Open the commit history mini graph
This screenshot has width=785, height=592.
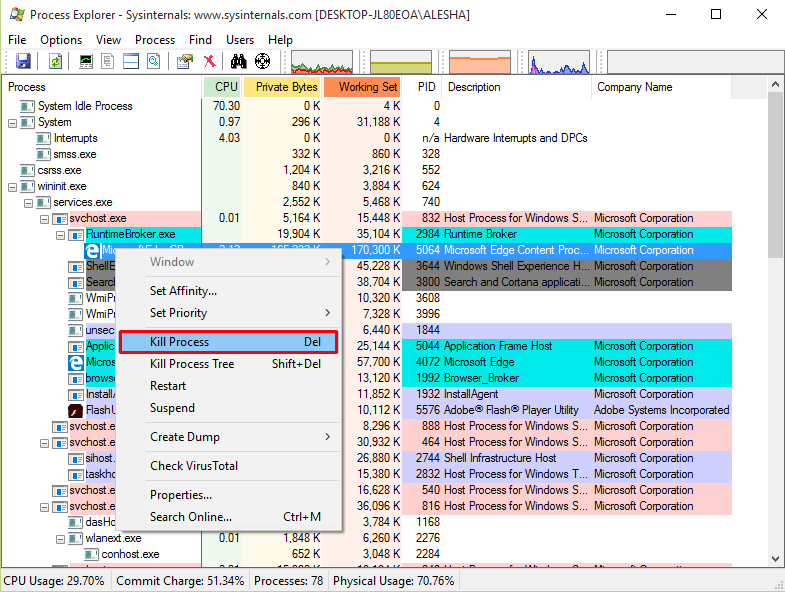(401, 62)
